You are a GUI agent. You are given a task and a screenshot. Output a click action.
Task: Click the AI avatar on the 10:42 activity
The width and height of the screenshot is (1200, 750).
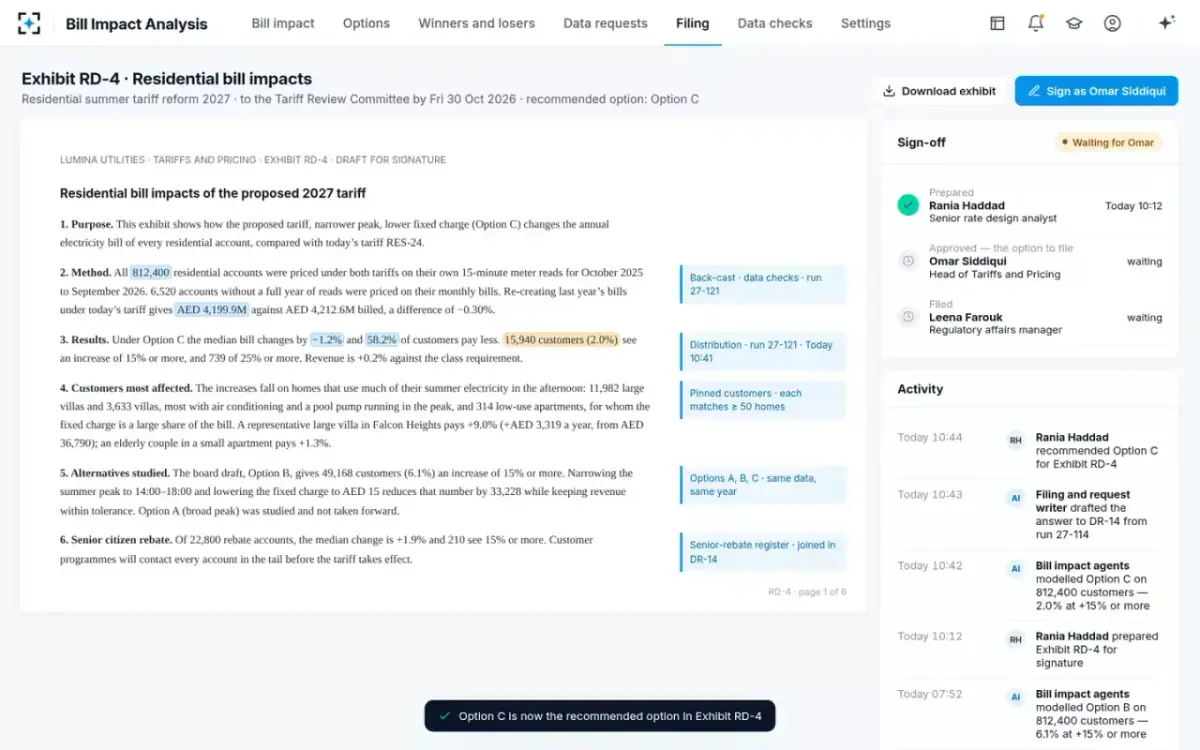pyautogui.click(x=1015, y=568)
